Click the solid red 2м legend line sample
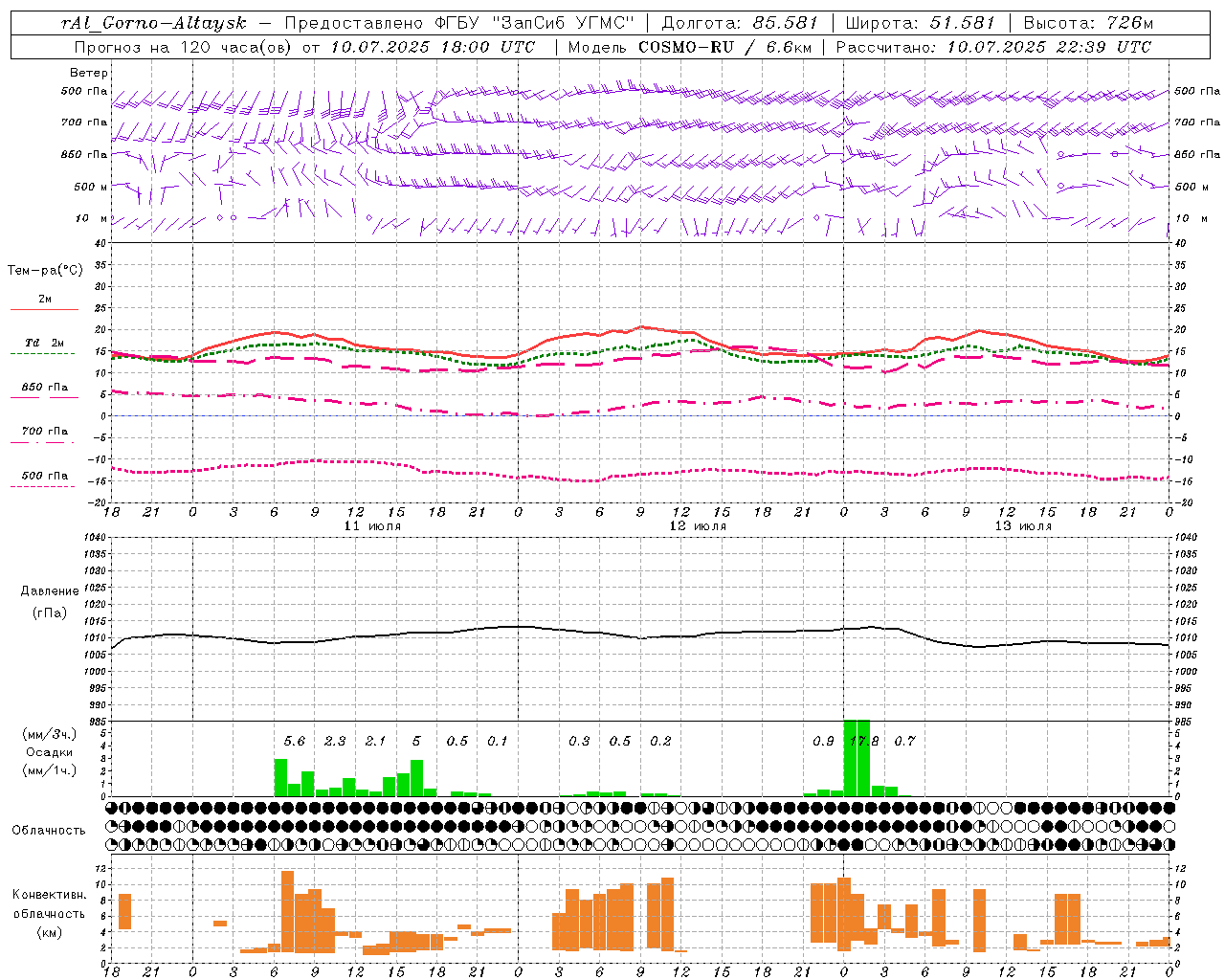The height and width of the screenshot is (980, 1225). [x=44, y=309]
